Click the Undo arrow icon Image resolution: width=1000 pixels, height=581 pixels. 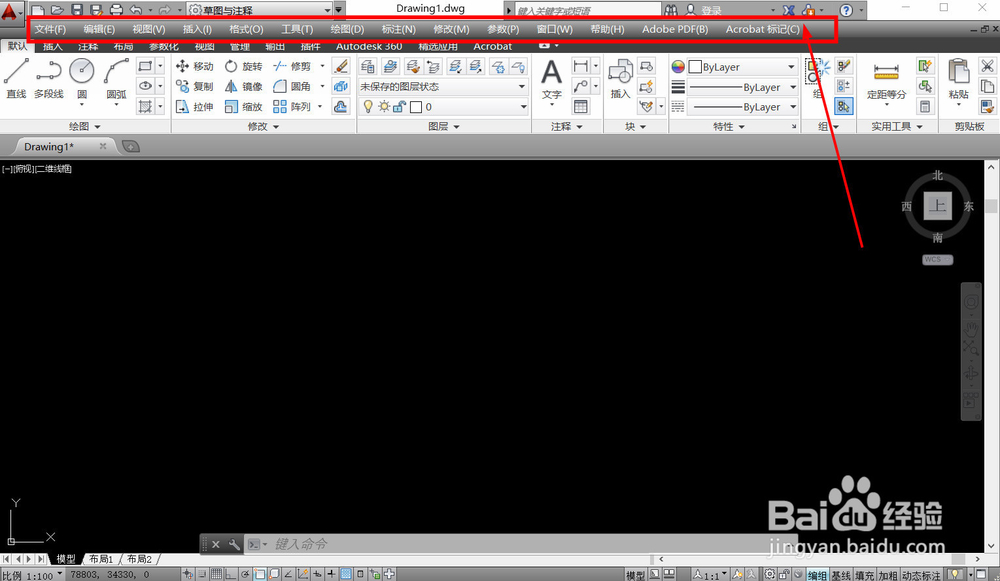click(x=136, y=10)
